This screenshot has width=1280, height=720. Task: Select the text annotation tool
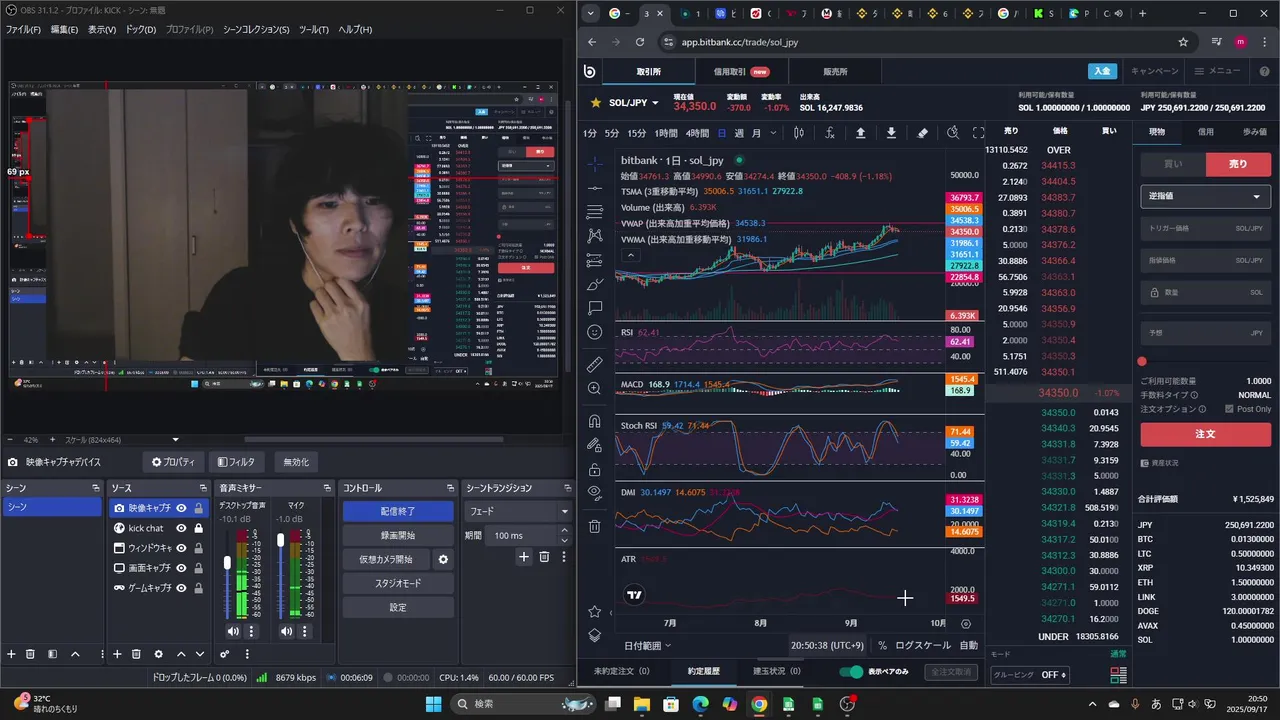click(595, 308)
